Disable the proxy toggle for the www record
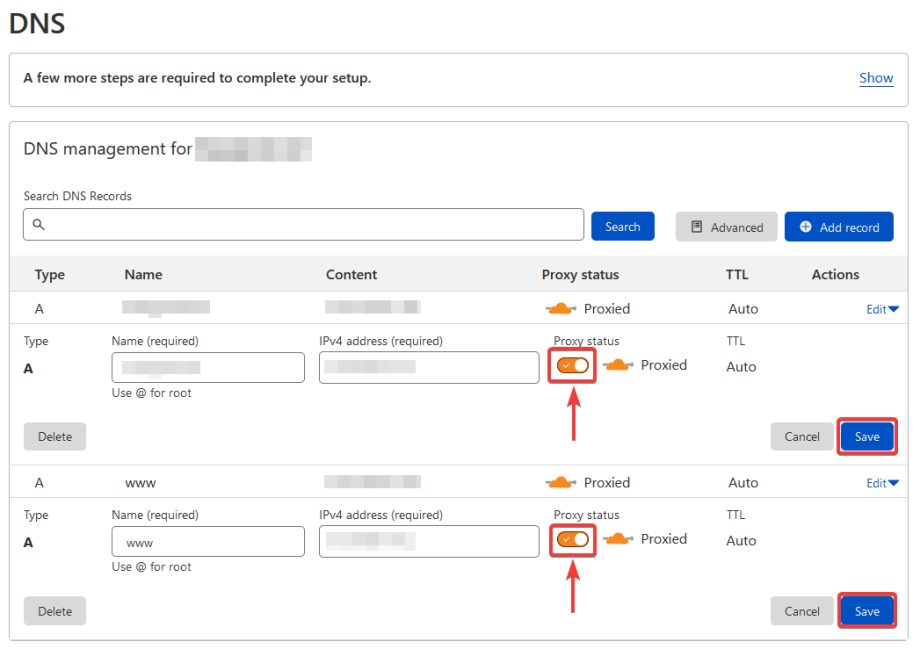 [x=572, y=539]
